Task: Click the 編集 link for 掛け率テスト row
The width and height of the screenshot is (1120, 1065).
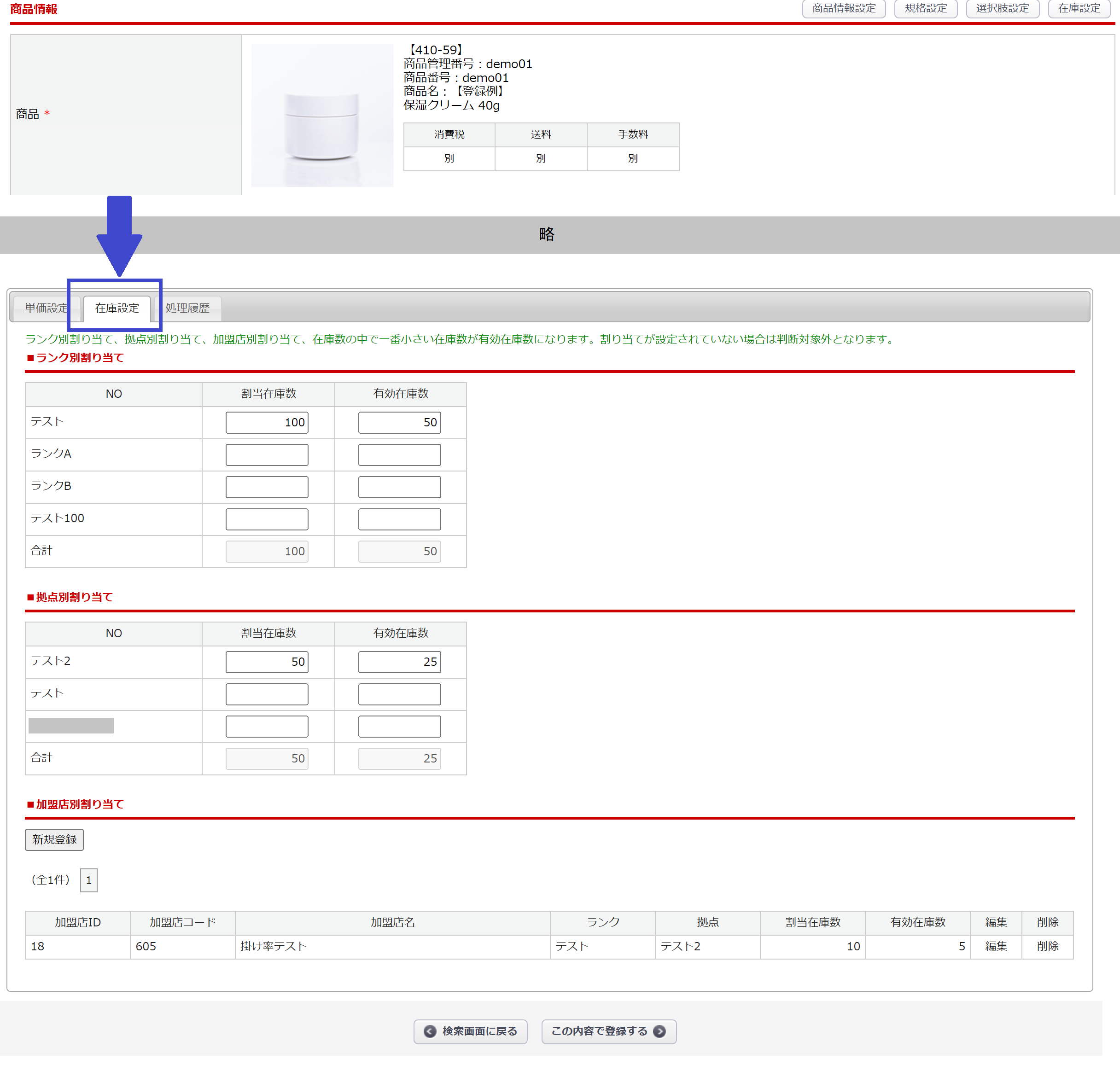Action: (996, 946)
